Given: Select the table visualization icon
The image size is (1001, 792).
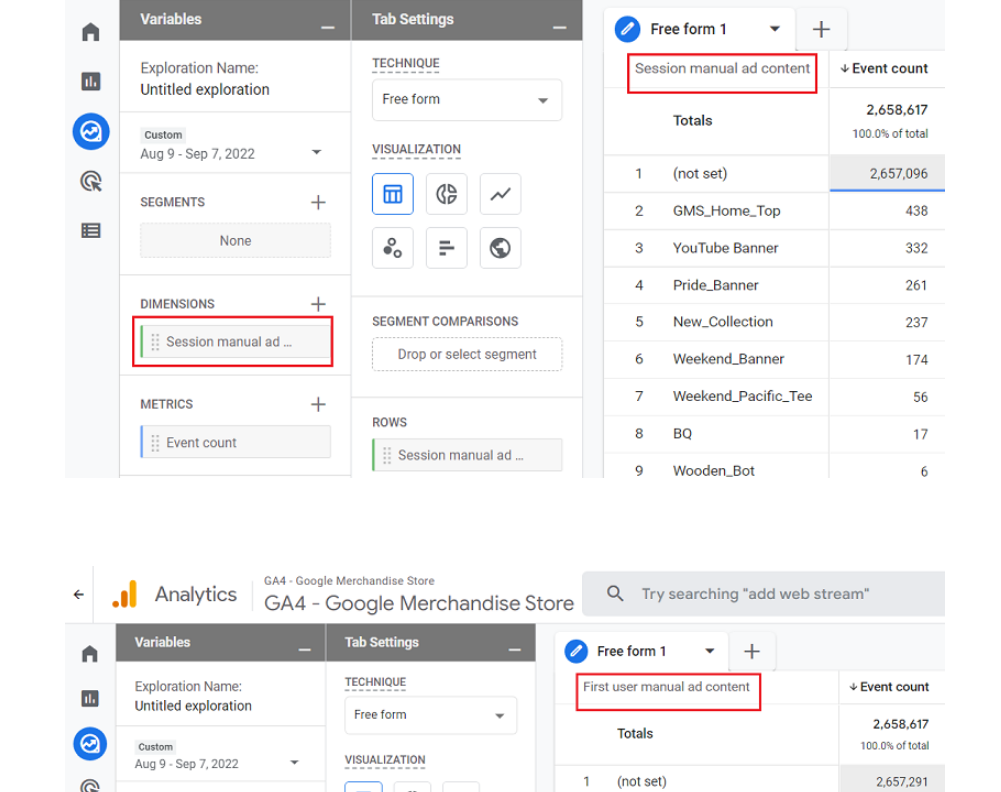Looking at the screenshot, I should (393, 193).
